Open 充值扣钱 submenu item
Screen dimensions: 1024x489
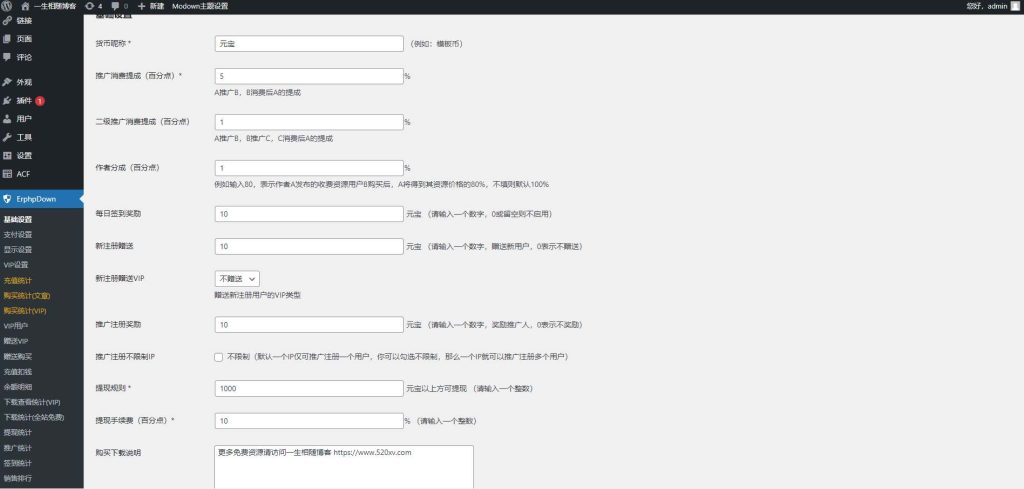point(18,371)
